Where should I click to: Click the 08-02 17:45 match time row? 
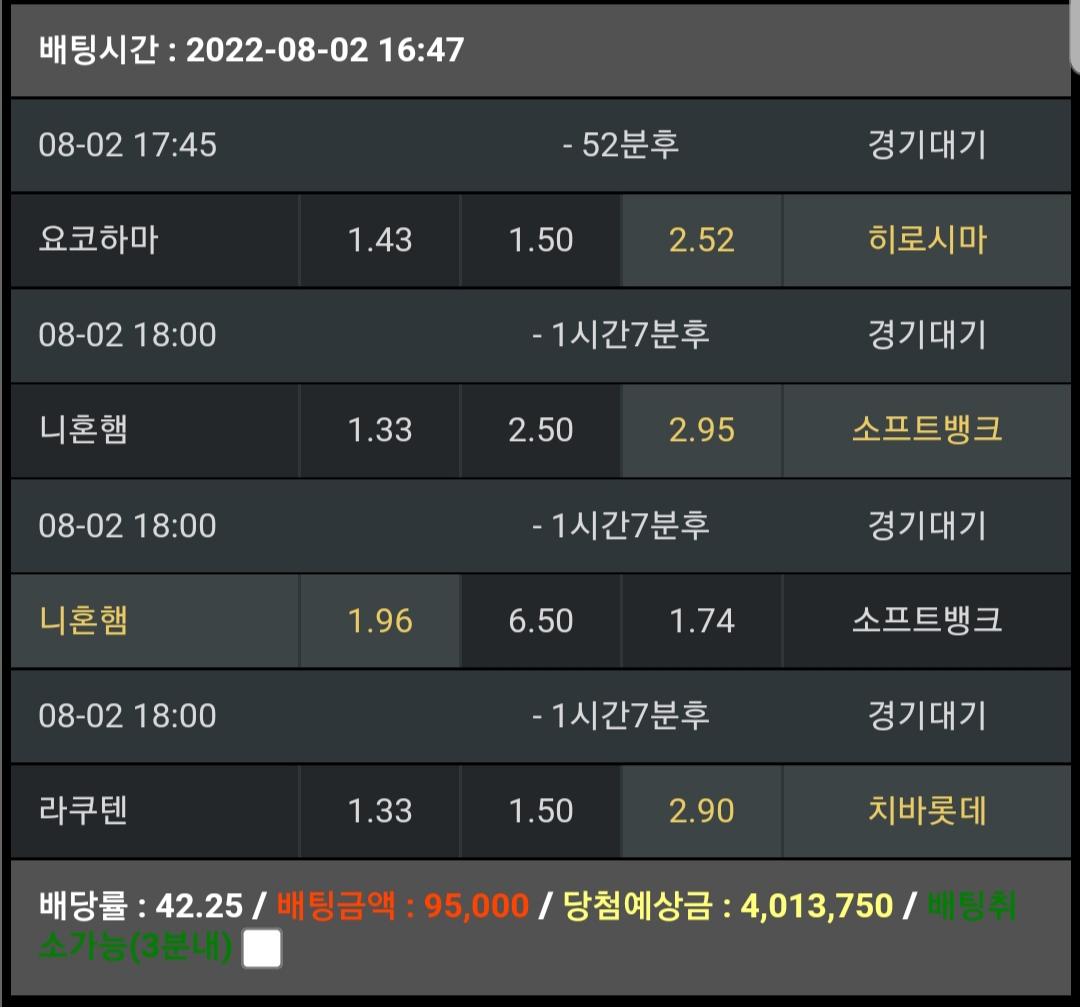point(541,145)
